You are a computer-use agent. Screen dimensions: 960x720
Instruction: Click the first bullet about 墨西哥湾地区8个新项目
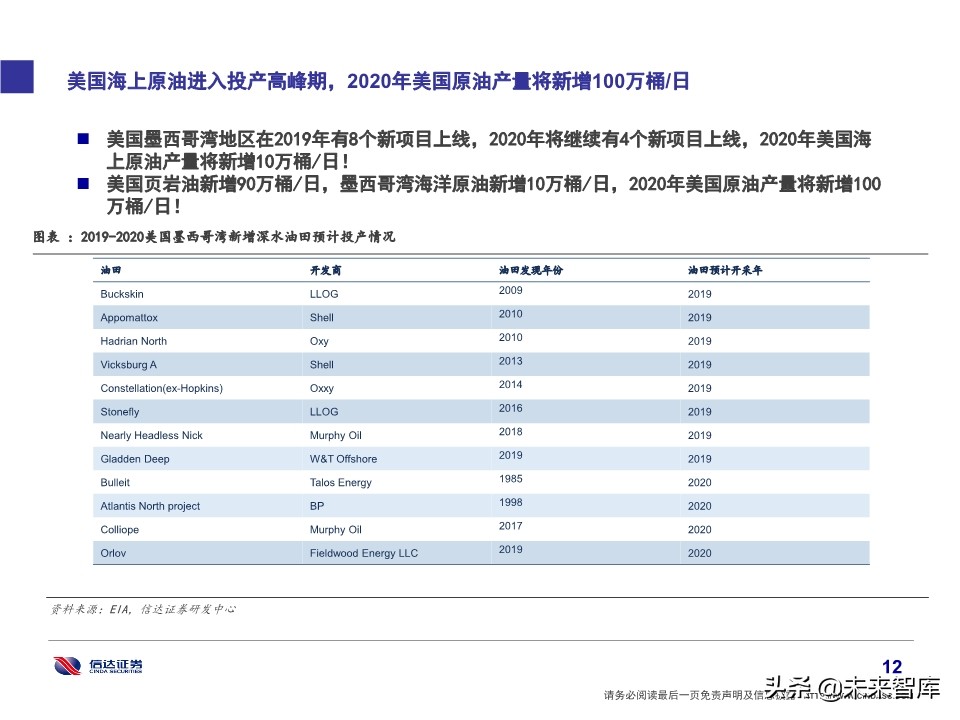click(489, 150)
